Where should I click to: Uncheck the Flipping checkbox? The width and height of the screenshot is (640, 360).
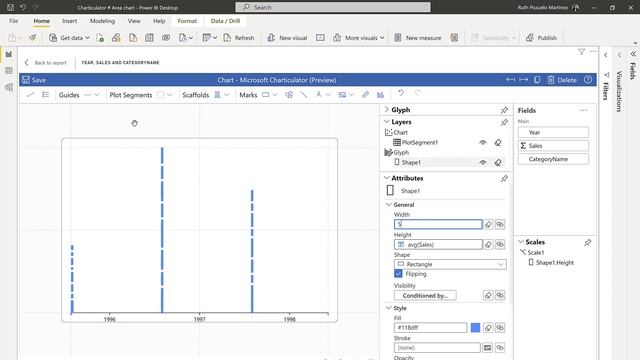pos(398,274)
